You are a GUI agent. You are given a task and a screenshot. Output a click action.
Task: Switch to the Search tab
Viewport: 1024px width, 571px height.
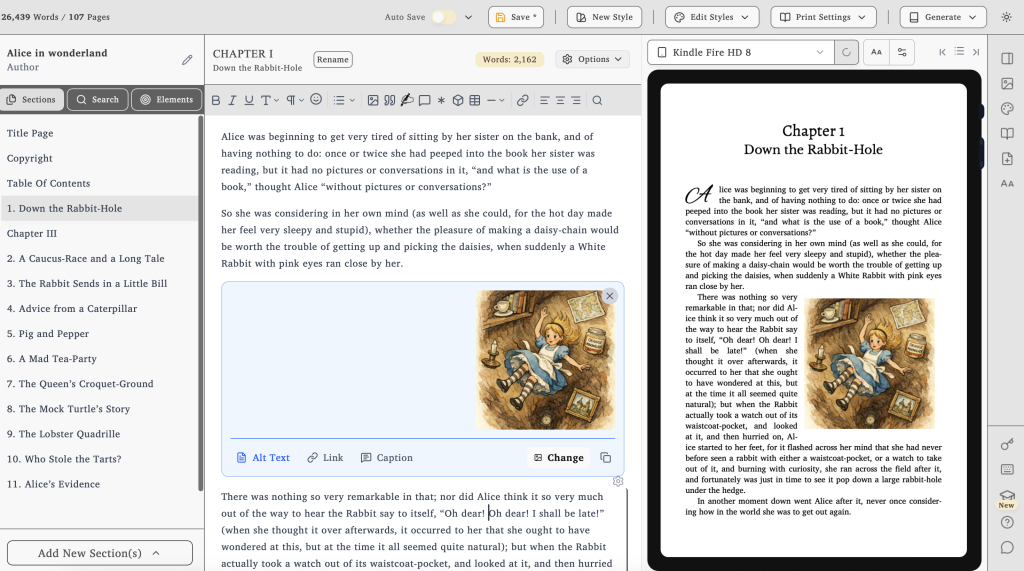click(97, 99)
